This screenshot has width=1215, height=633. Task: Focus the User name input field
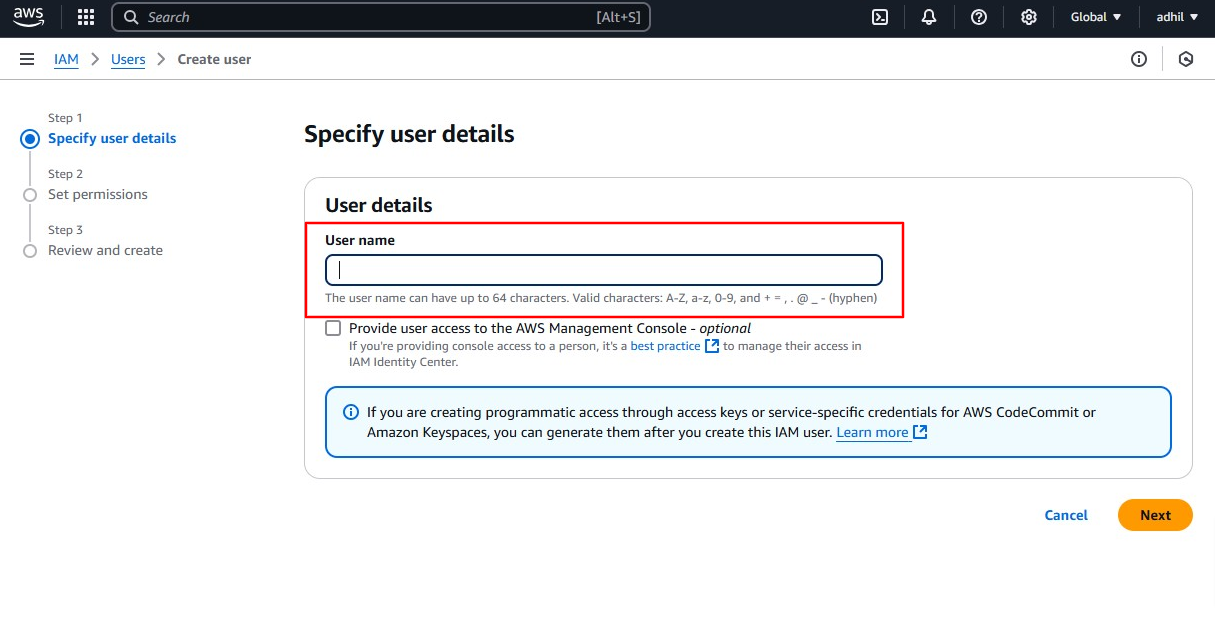tap(604, 270)
